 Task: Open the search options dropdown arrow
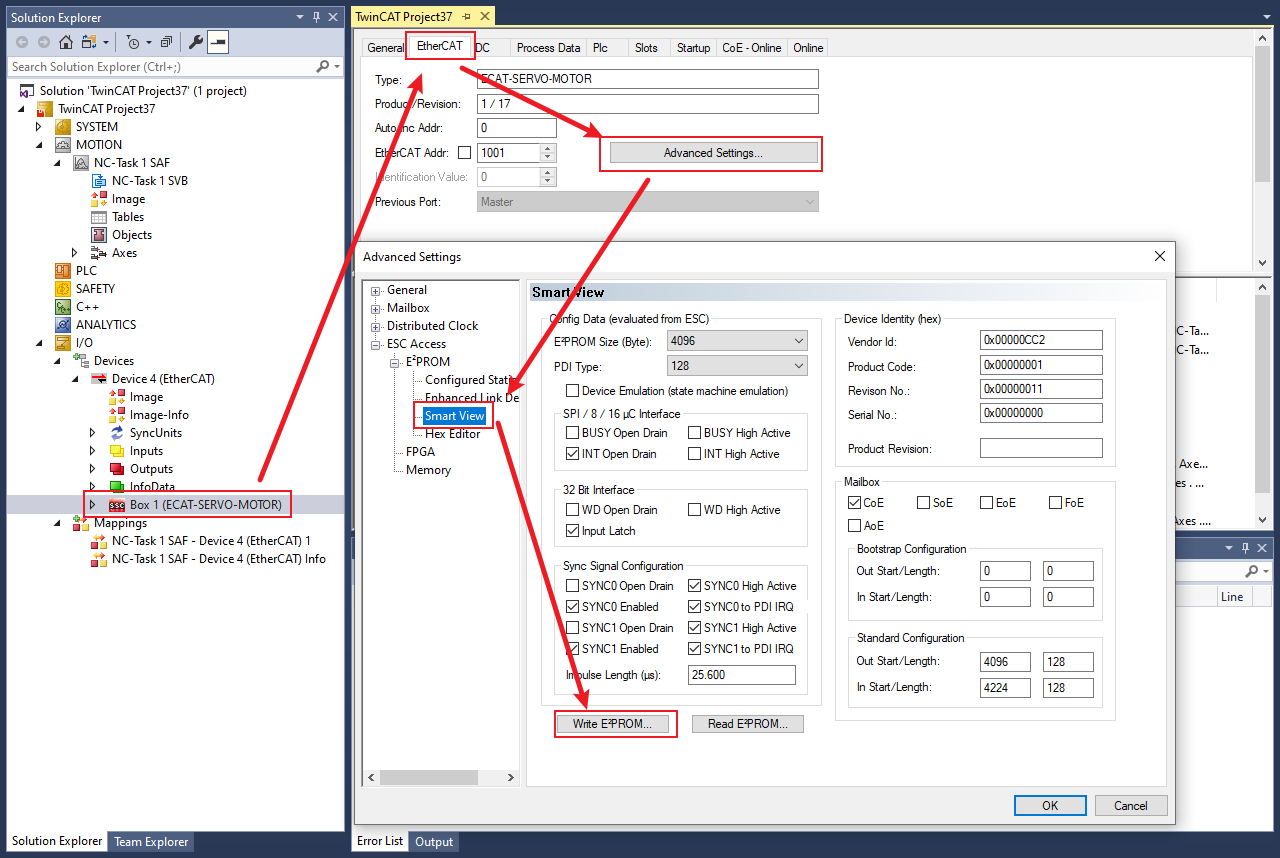(x=336, y=66)
